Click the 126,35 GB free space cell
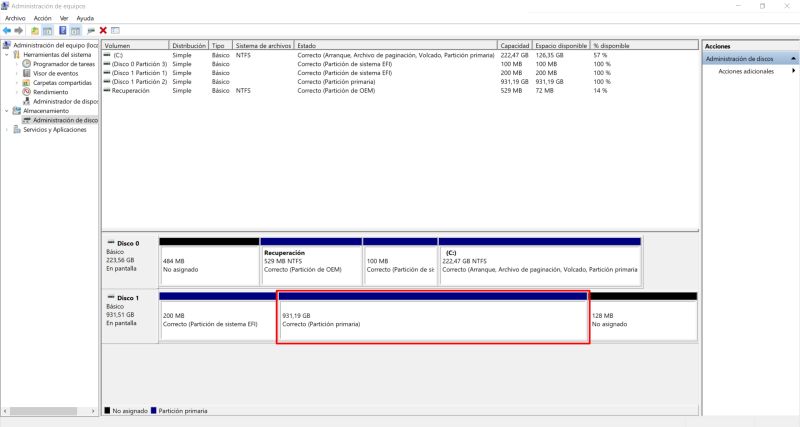Viewport: 800px width, 427px height. (x=549, y=55)
